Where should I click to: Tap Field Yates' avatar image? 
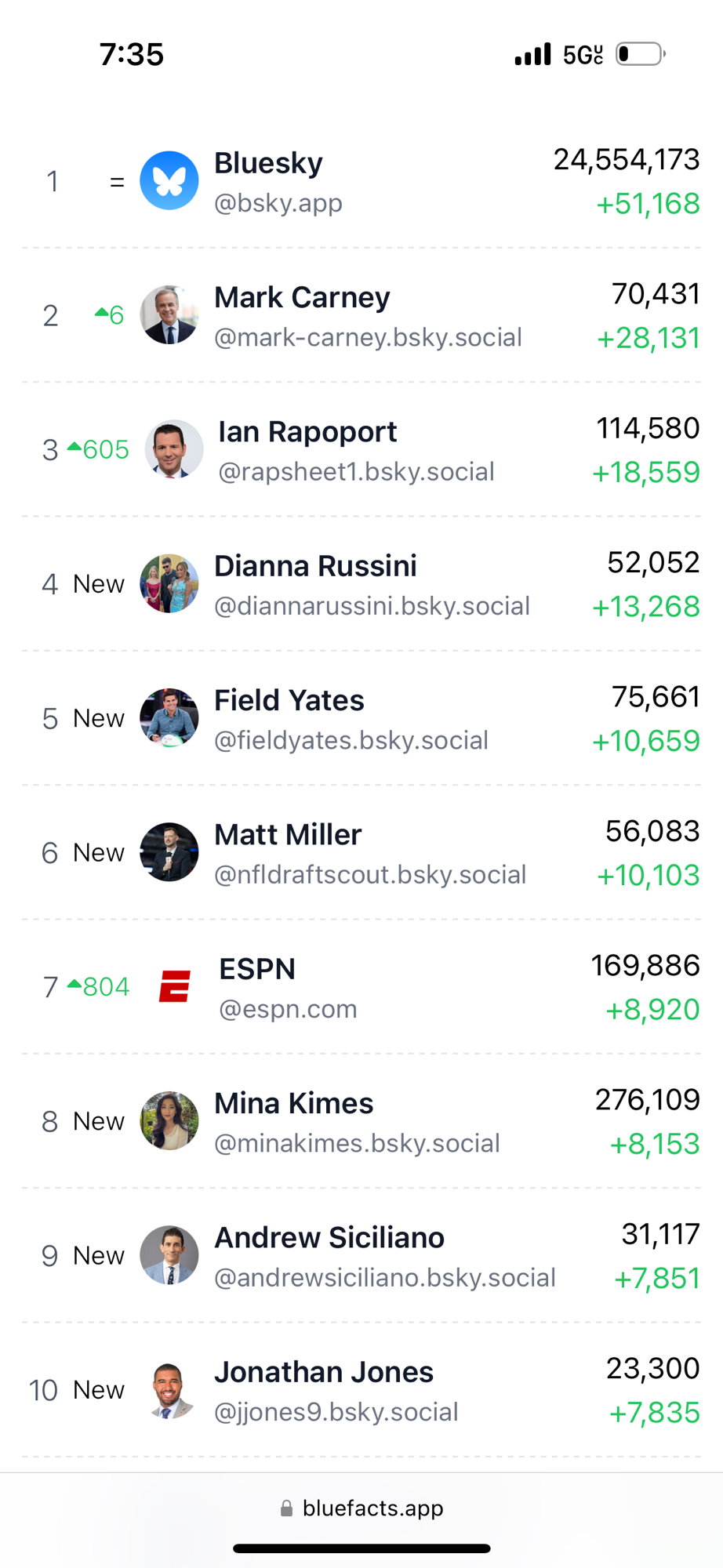tap(169, 717)
